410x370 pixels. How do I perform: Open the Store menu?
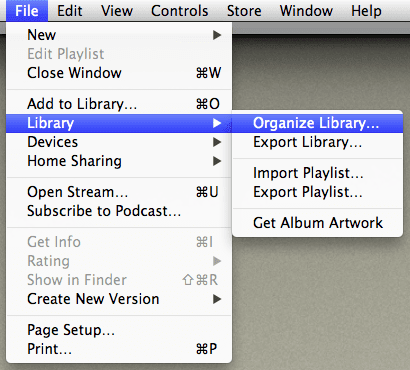coord(244,11)
